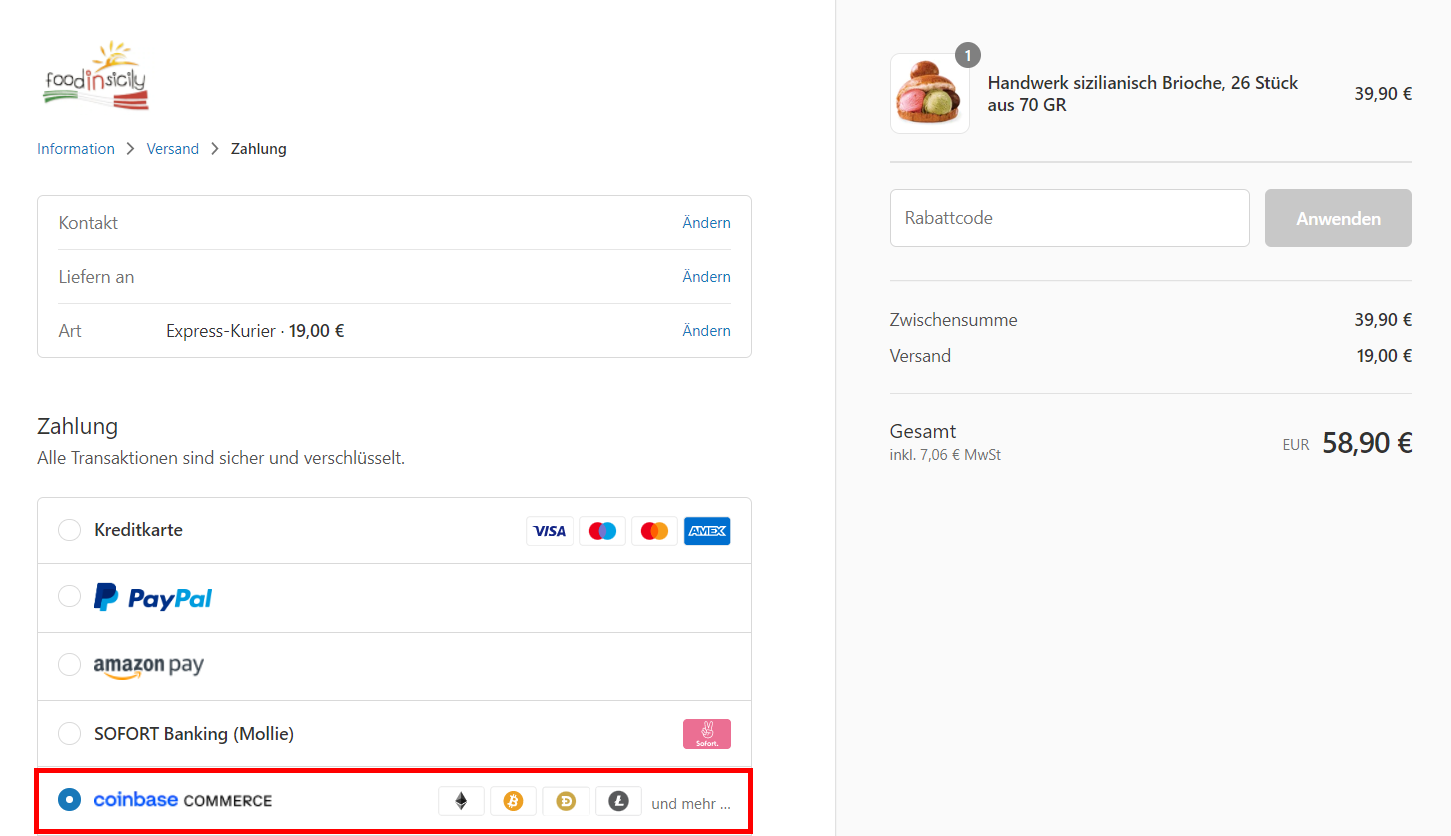Select the Kreditkarte radio button
Viewport: 1451px width, 836px height.
point(69,530)
